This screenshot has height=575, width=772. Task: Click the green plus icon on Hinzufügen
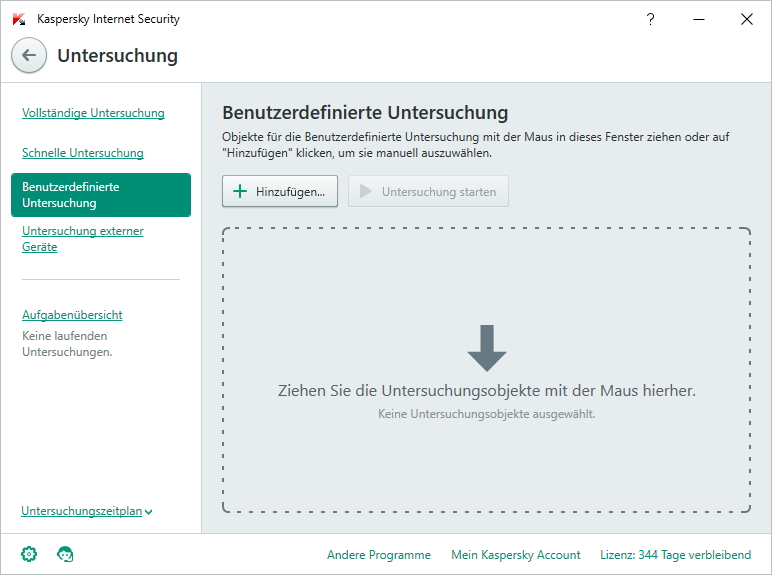(240, 191)
